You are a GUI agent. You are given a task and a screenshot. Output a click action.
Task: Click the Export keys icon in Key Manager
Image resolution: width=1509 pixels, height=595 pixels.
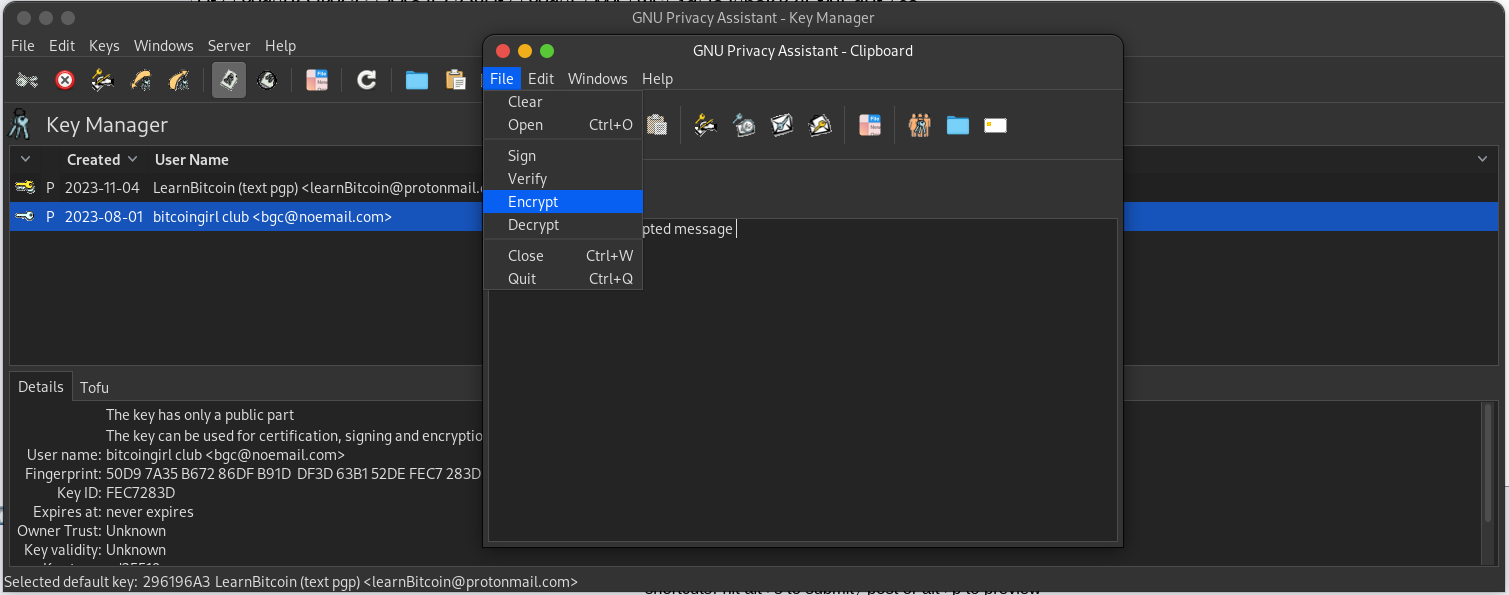coord(179,80)
